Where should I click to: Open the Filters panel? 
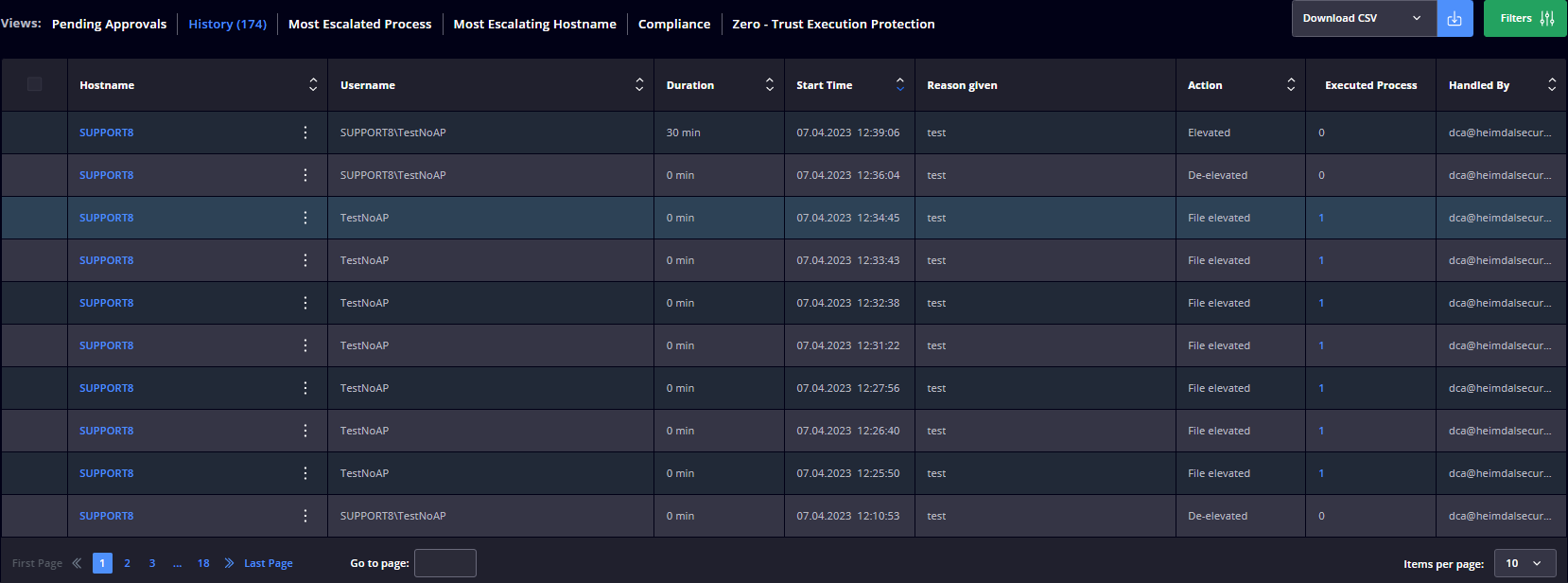1525,18
